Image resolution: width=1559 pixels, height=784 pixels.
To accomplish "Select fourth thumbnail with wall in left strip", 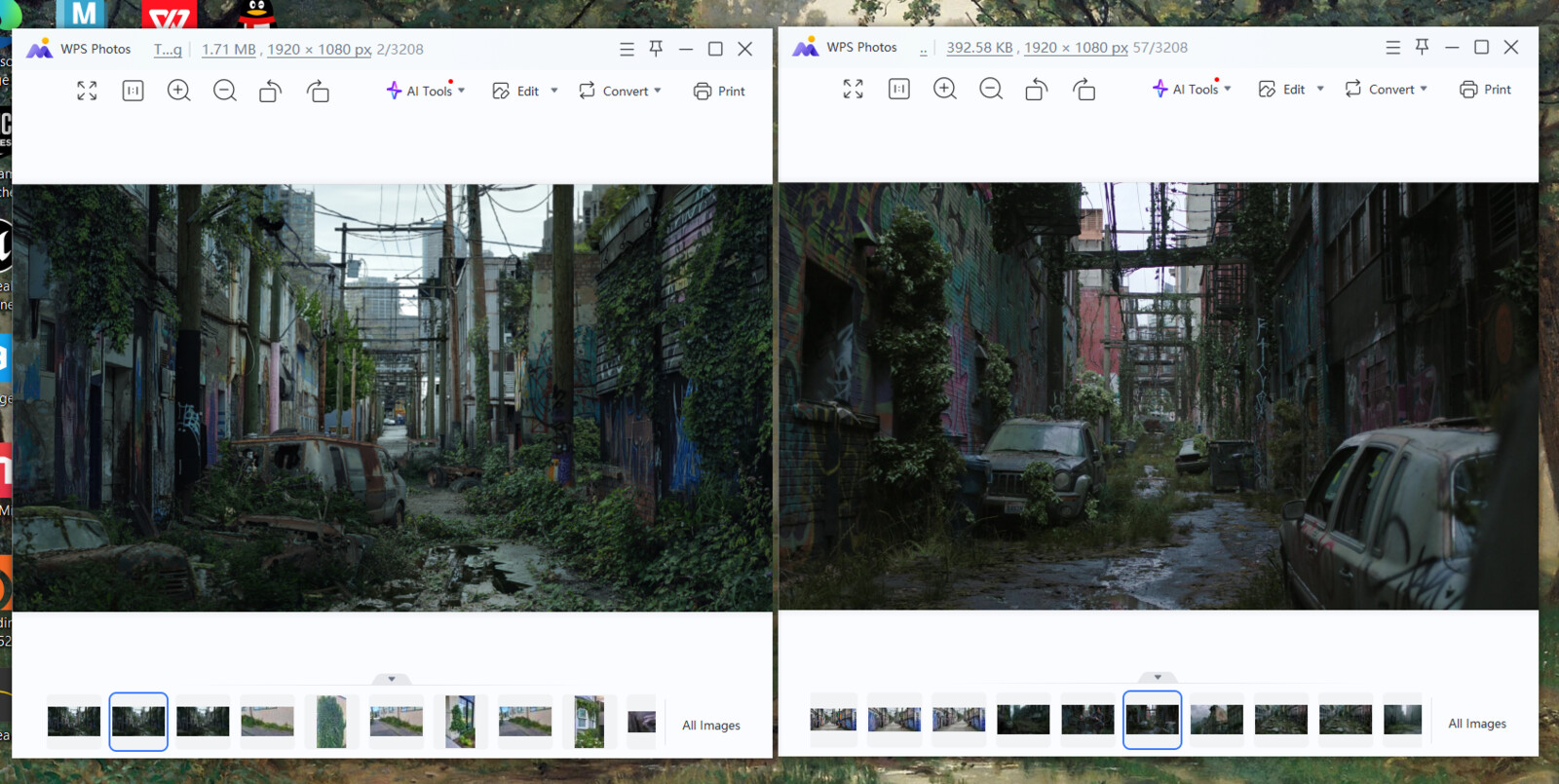I will click(267, 722).
